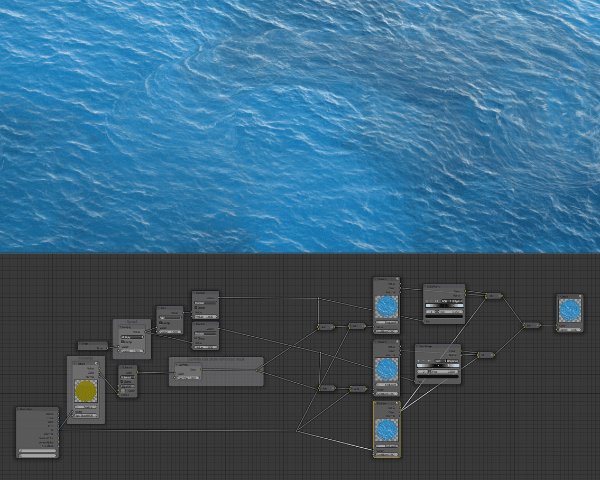The width and height of the screenshot is (600, 480).
Task: Select collapsed node after the lower ColorRamp
Action: pyautogui.click(x=485, y=355)
